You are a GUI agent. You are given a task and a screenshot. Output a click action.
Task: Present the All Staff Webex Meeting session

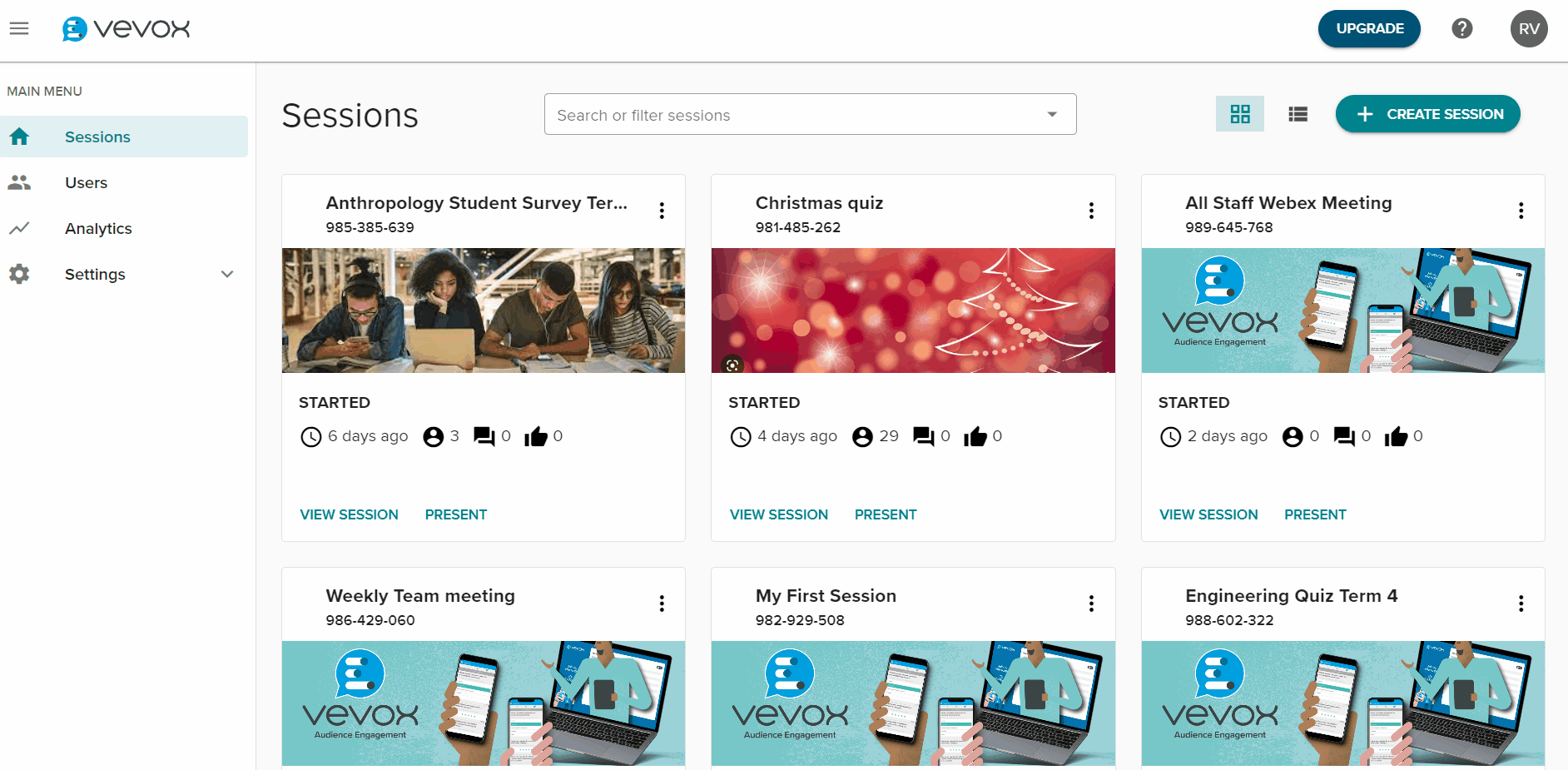(1315, 514)
